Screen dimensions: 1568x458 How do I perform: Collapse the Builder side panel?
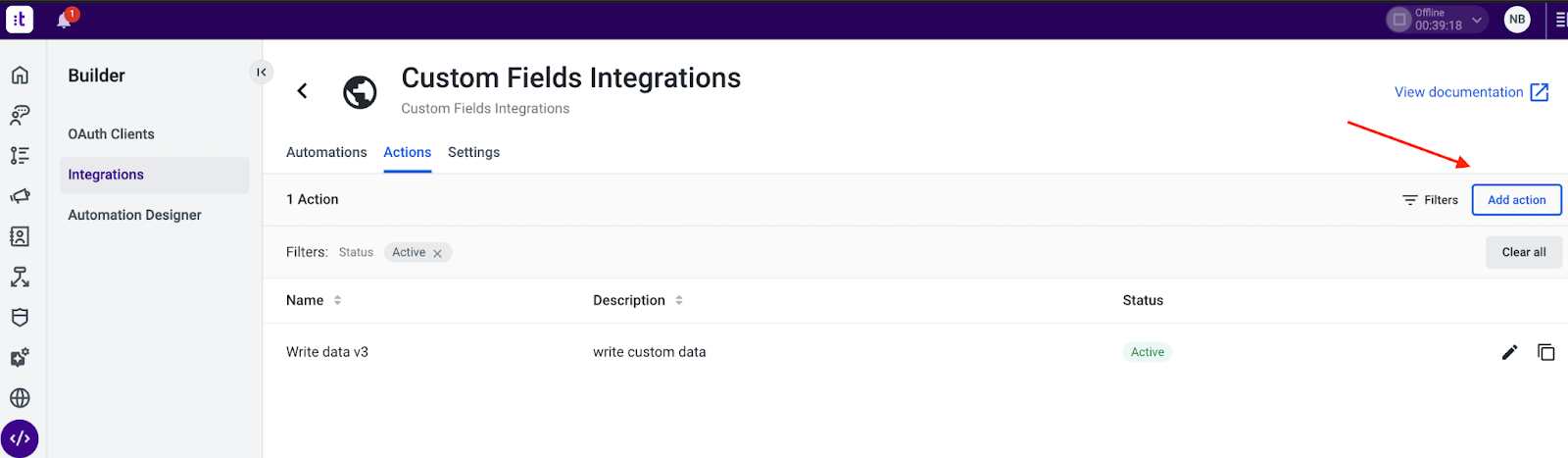[262, 72]
